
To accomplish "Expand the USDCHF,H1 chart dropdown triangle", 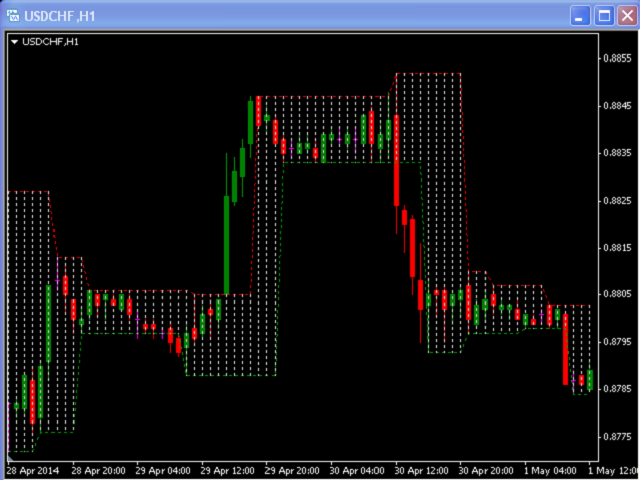I will pos(14,42).
